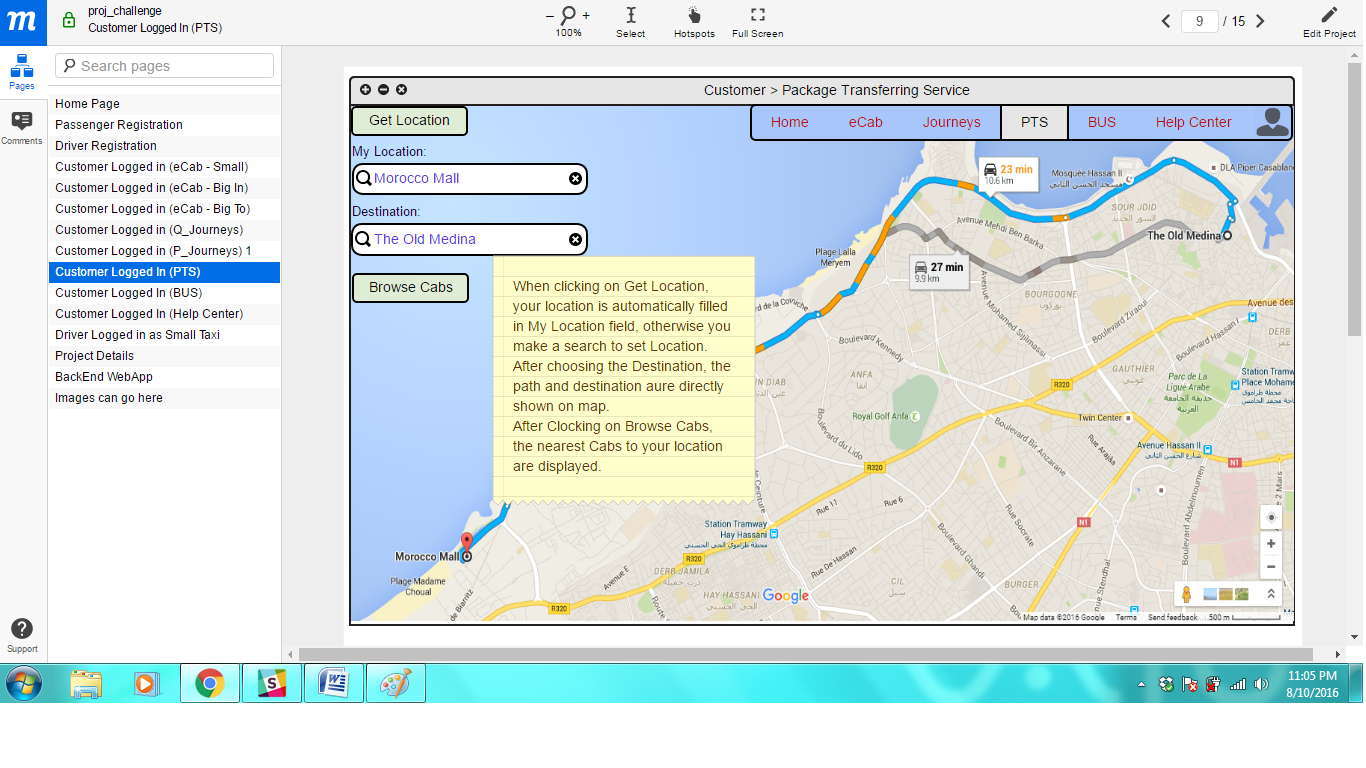Open Customer Logged in (eCab - Small)
Image resolution: width=1366 pixels, height=768 pixels.
click(164, 167)
